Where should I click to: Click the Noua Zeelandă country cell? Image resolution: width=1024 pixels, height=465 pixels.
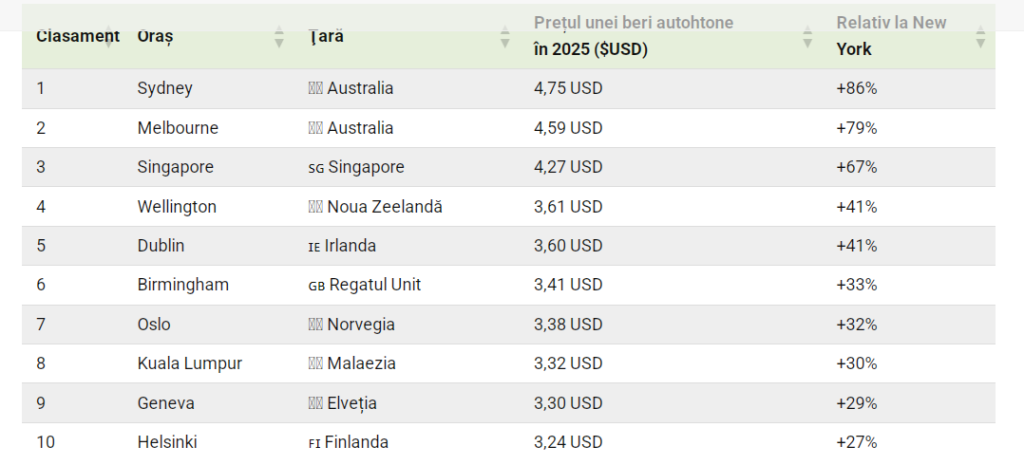(384, 206)
